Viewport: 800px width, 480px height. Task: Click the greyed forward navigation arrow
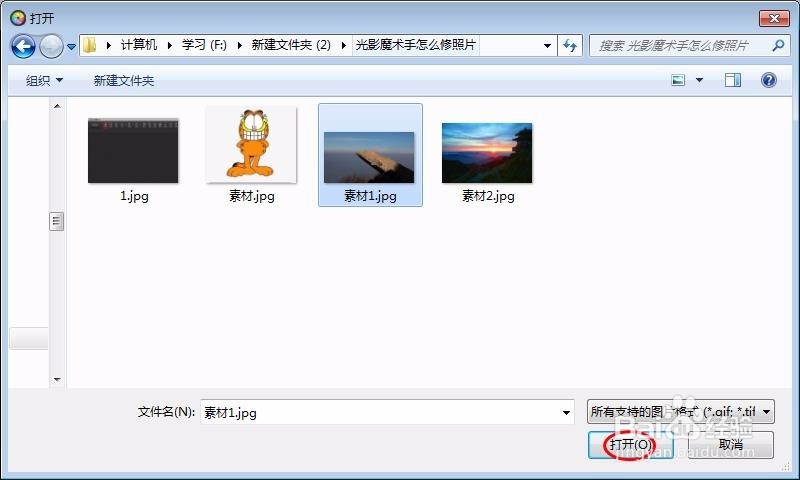tap(52, 46)
